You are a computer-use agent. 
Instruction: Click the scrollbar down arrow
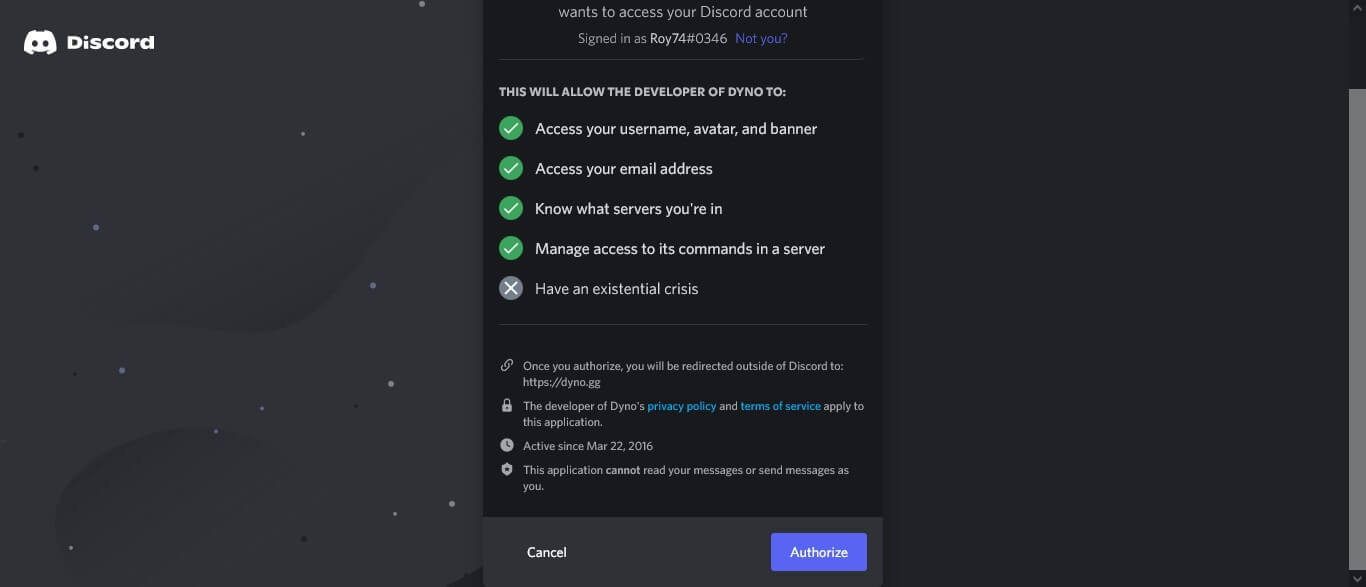pos(1357,578)
